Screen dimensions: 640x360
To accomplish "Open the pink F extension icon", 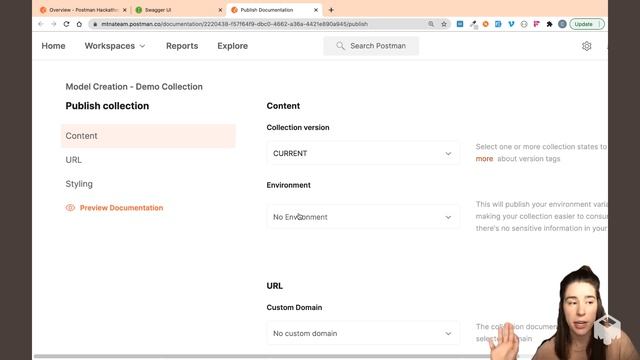I will tap(537, 24).
